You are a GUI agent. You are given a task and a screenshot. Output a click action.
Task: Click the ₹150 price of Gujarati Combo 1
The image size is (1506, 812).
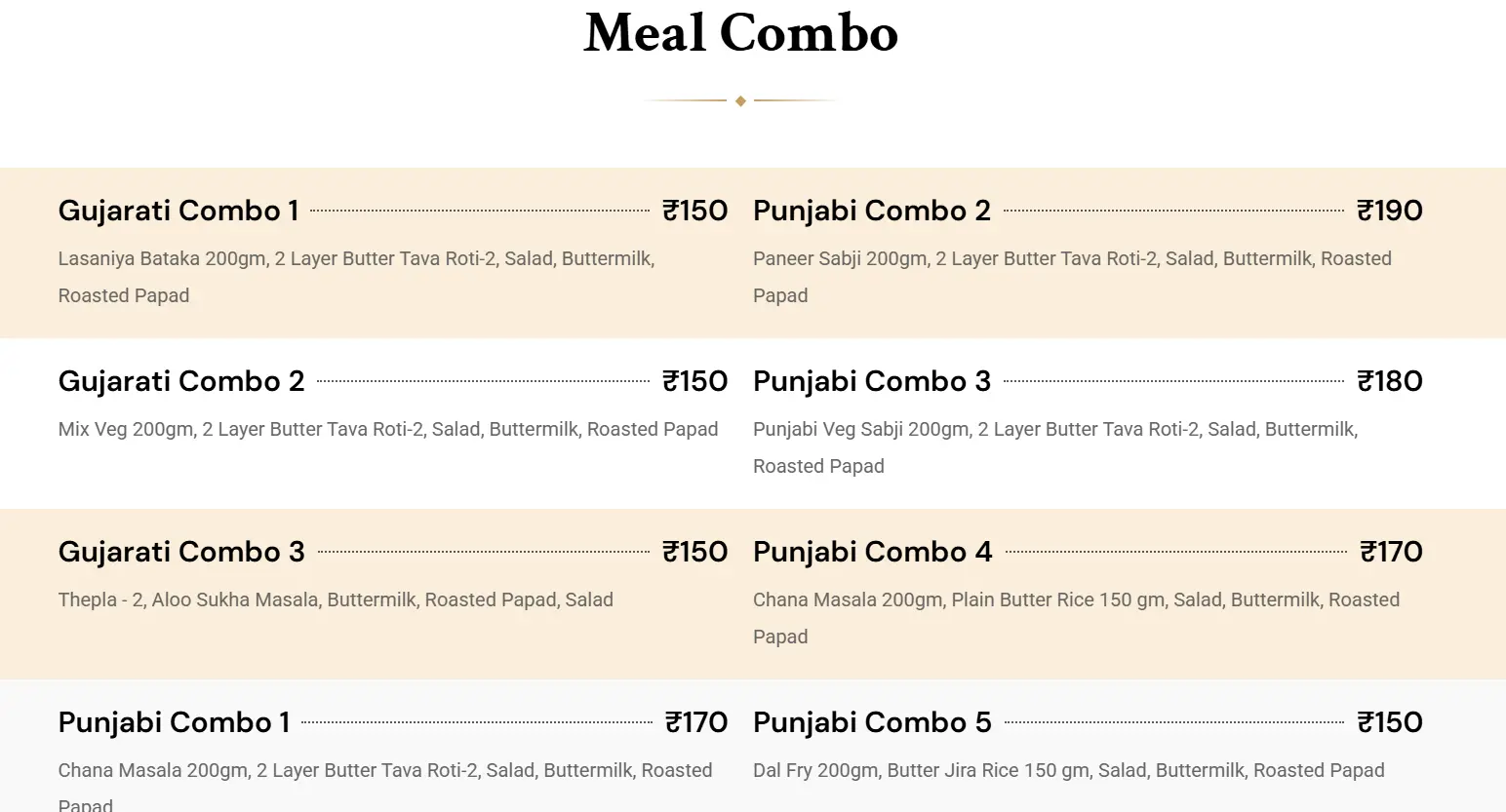point(695,211)
